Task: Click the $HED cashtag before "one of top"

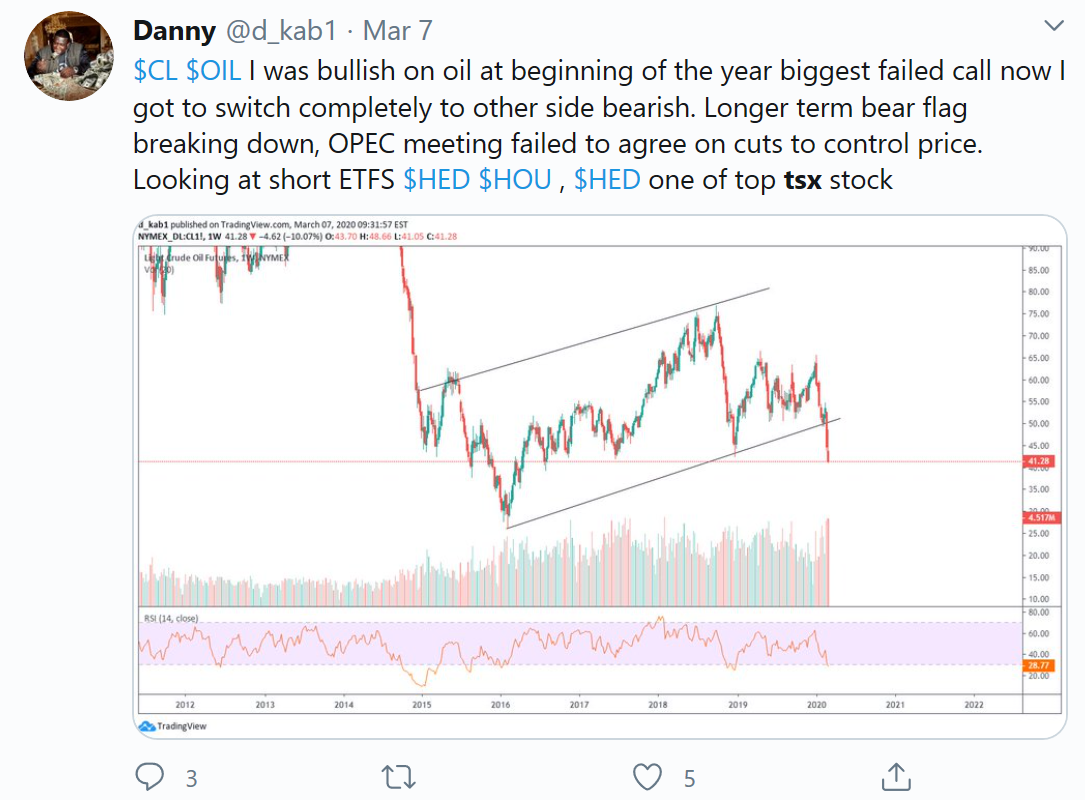Action: point(607,181)
